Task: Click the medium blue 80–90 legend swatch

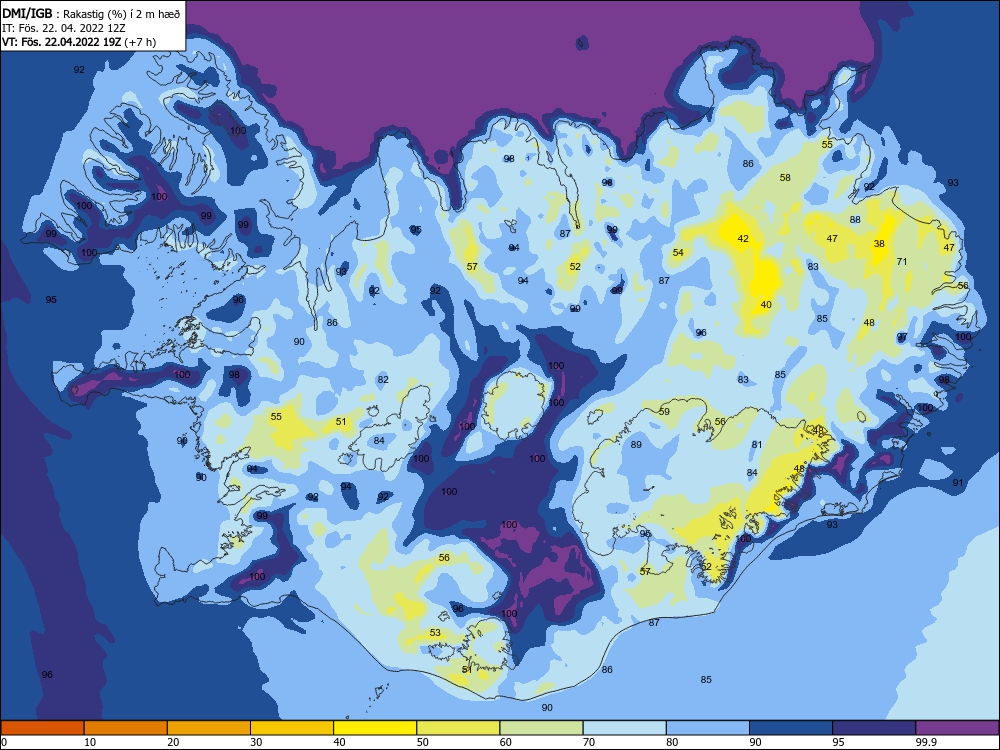Action: tap(708, 728)
